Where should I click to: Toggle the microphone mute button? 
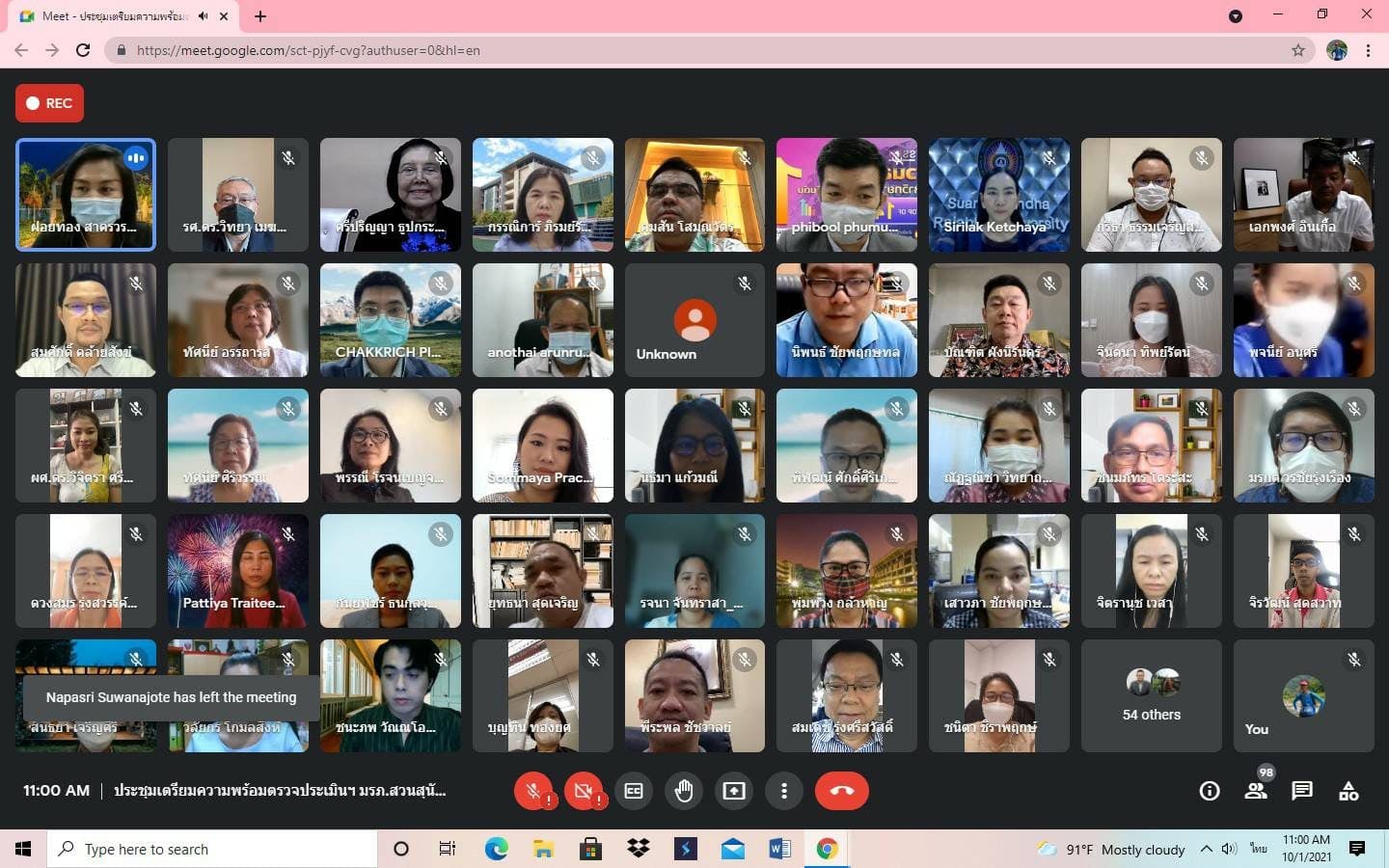[x=532, y=791]
